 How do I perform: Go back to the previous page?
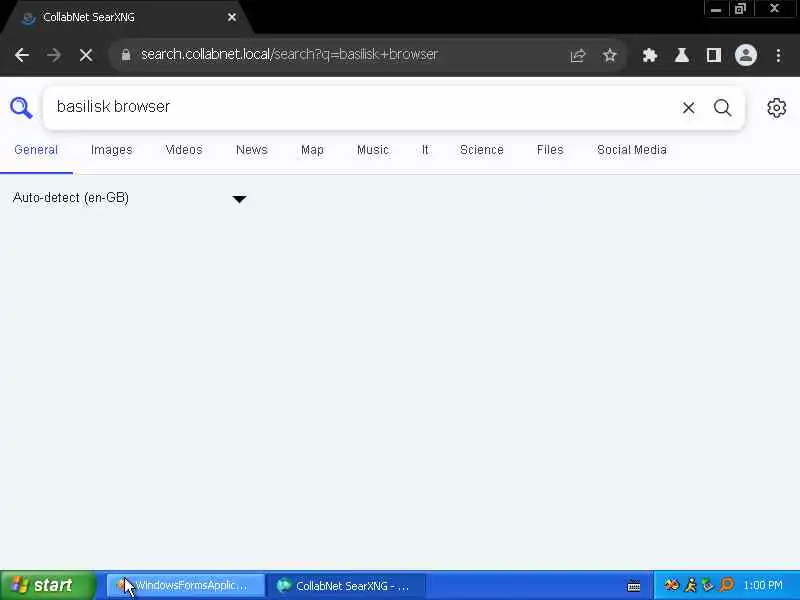pyautogui.click(x=22, y=55)
